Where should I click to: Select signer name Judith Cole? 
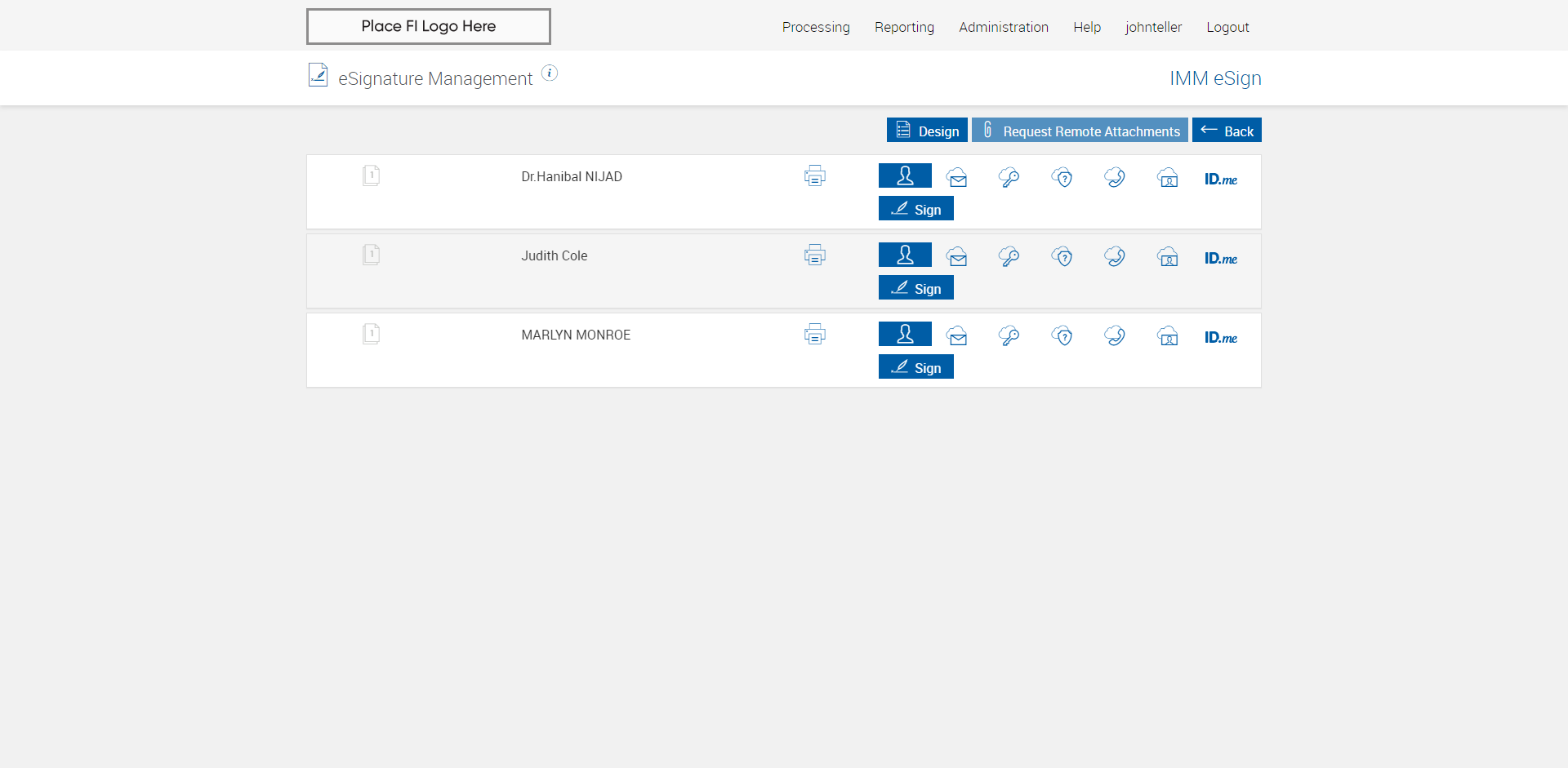click(x=555, y=255)
